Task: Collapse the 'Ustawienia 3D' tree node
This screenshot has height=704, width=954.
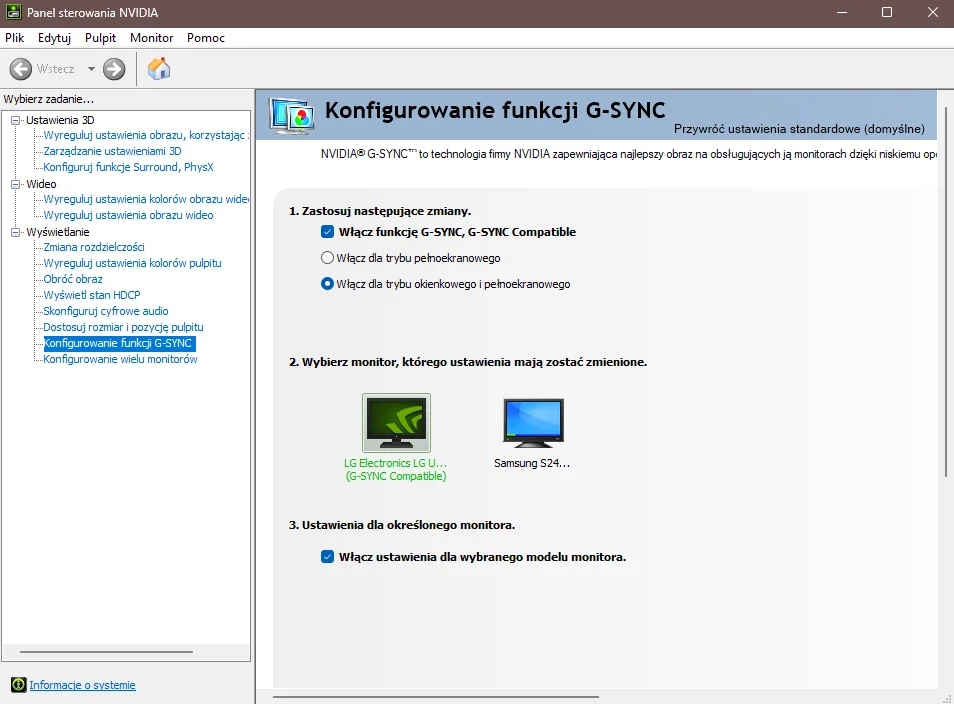Action: (x=16, y=120)
